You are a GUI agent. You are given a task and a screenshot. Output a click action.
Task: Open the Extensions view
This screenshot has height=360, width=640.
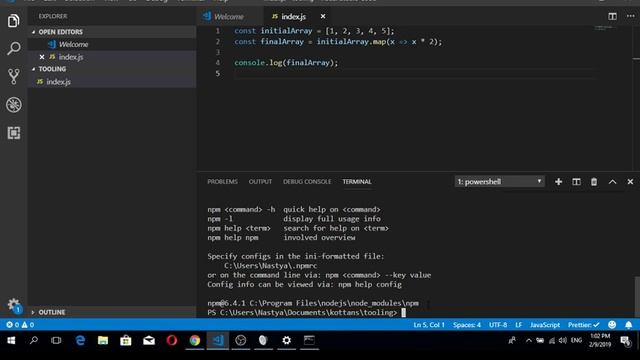[x=13, y=133]
